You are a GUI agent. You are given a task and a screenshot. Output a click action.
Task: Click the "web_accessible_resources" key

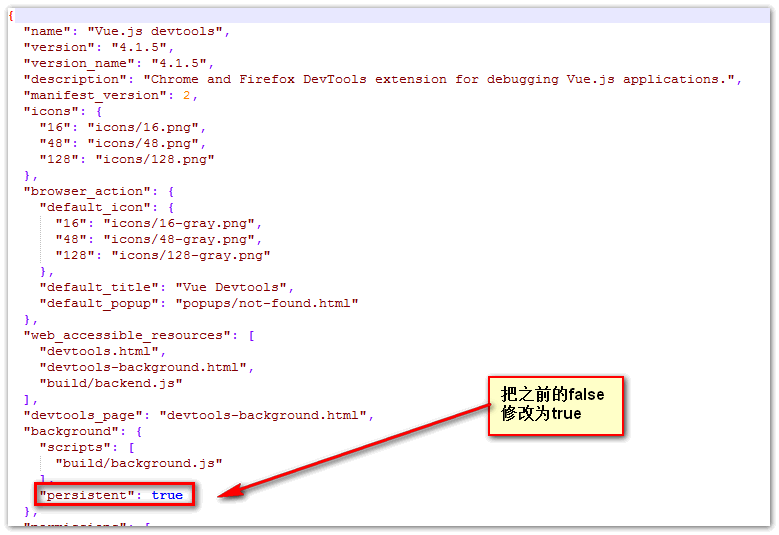(x=127, y=335)
